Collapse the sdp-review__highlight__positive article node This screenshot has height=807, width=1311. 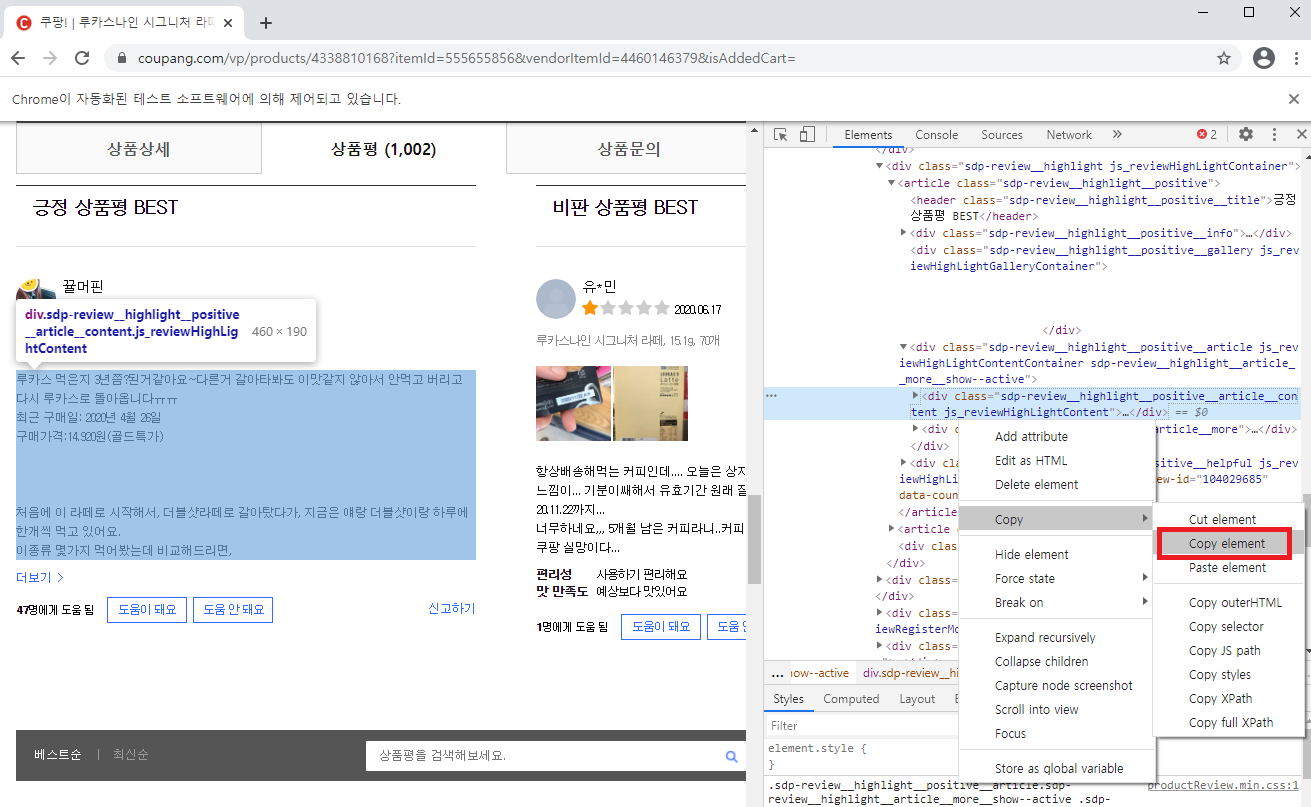[892, 183]
